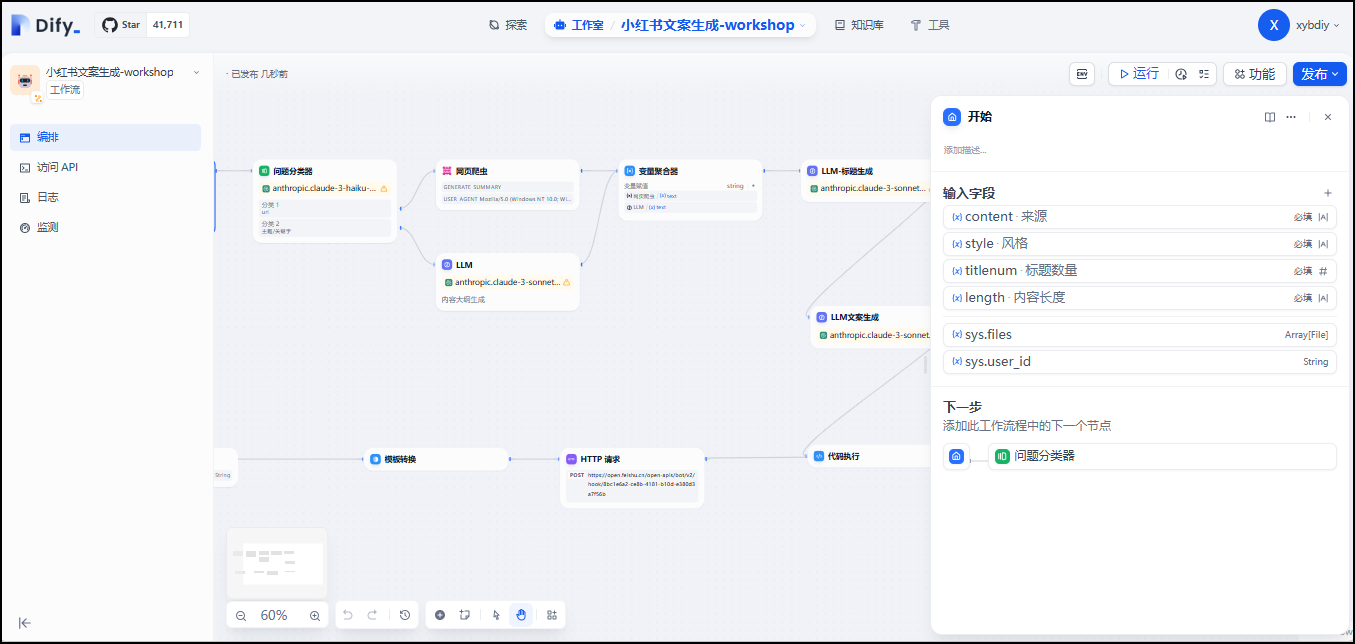Switch to the 知识库 tab
The image size is (1355, 644).
(x=859, y=25)
